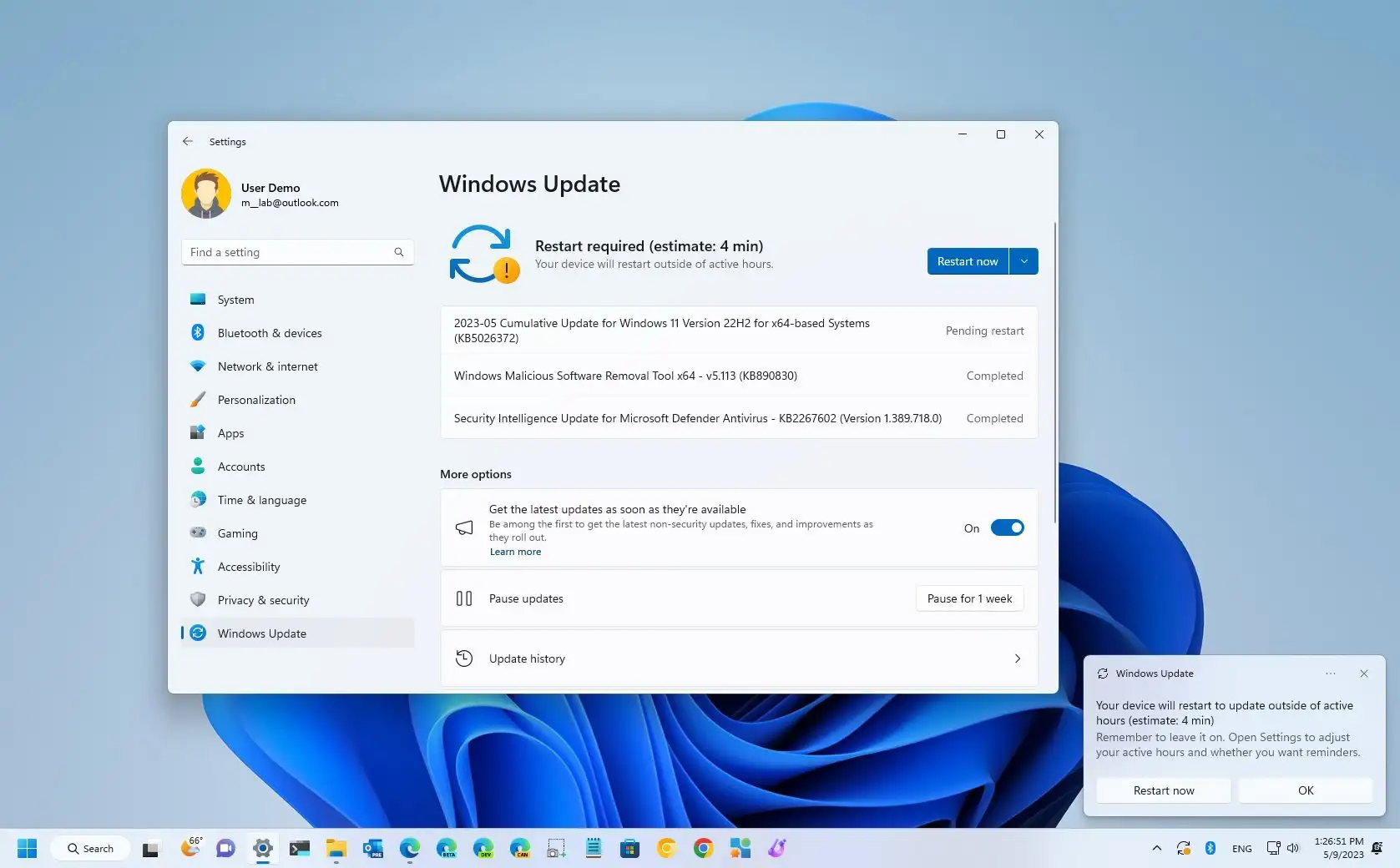Click the Privacy shield icon
Image resolution: width=1400 pixels, height=868 pixels.
coord(198,599)
